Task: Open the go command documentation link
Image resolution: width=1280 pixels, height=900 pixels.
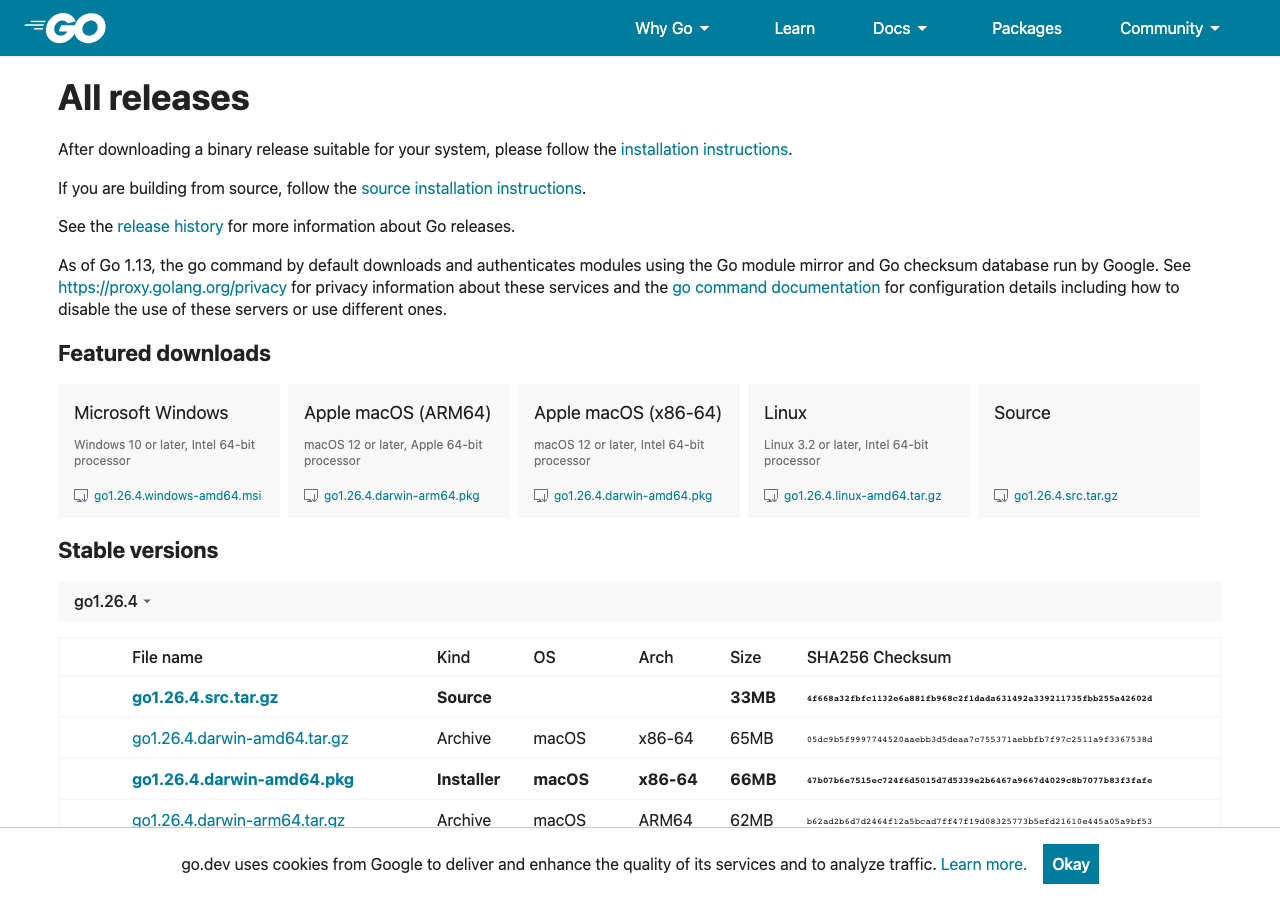Action: point(776,287)
